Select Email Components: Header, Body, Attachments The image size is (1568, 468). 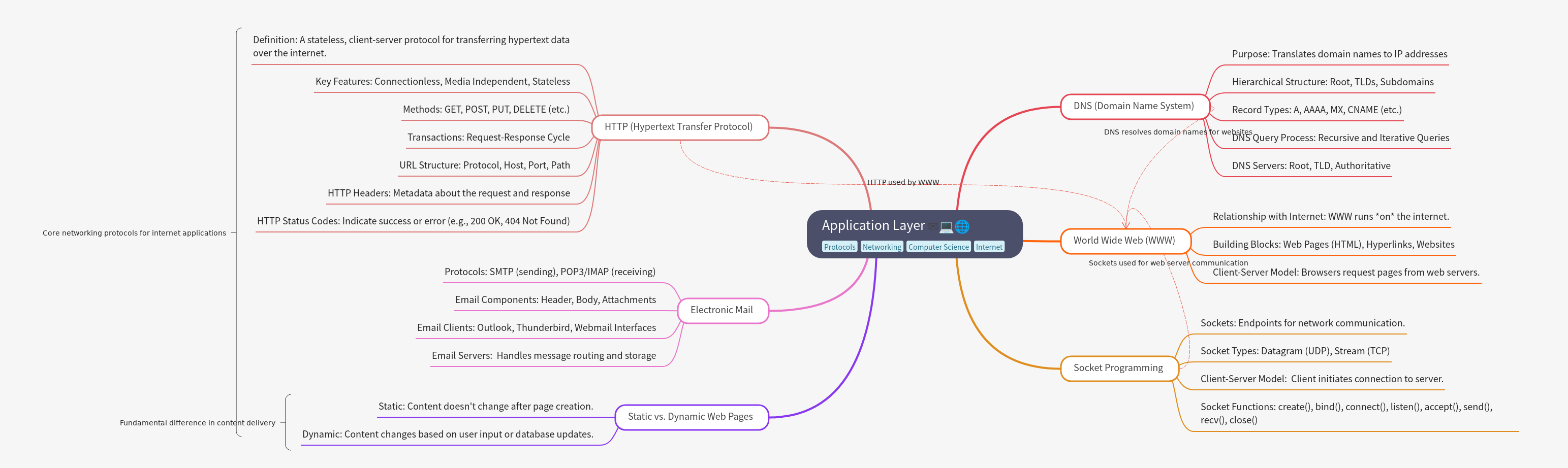tap(556, 299)
